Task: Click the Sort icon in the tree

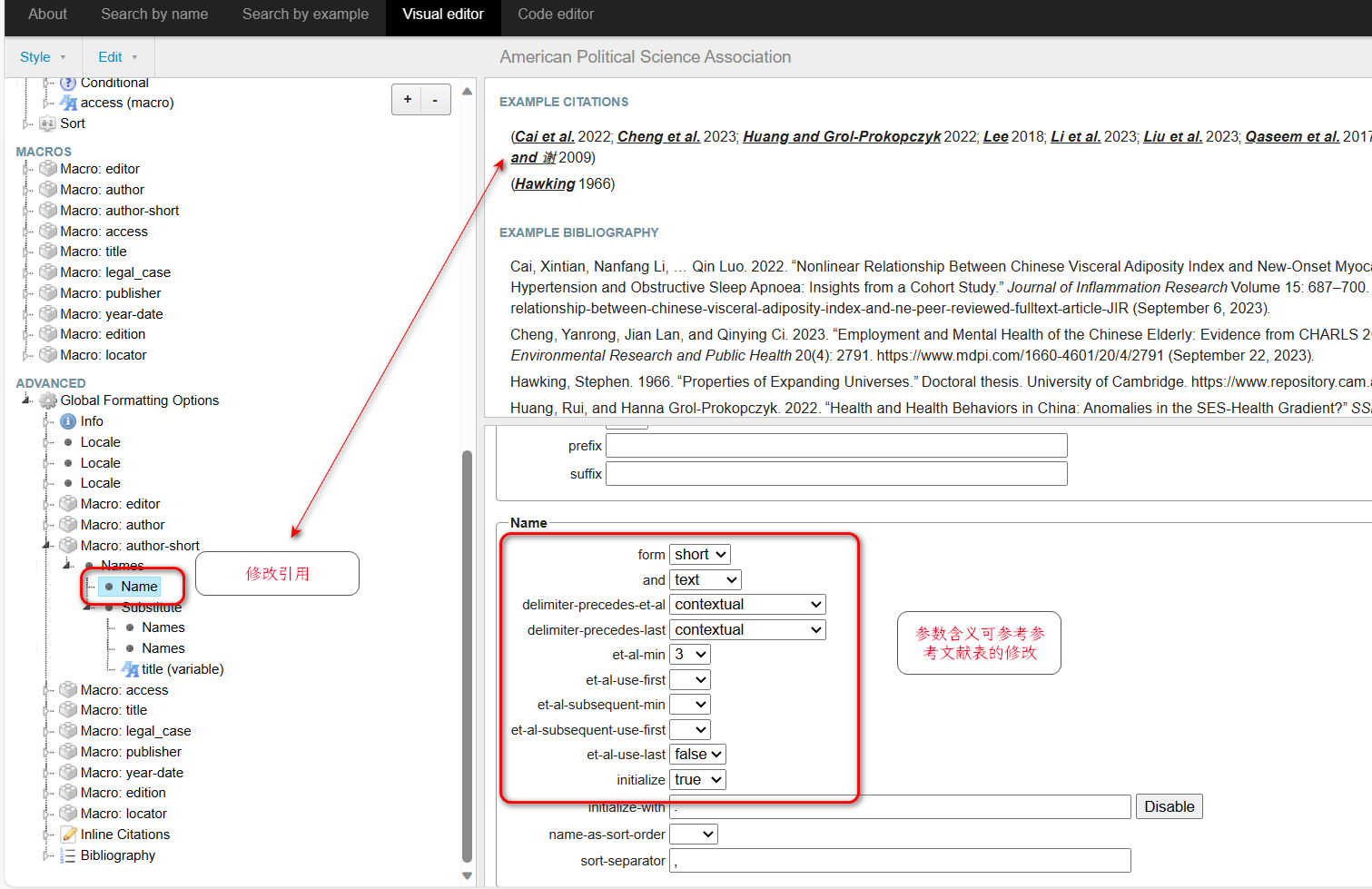Action: (x=48, y=123)
